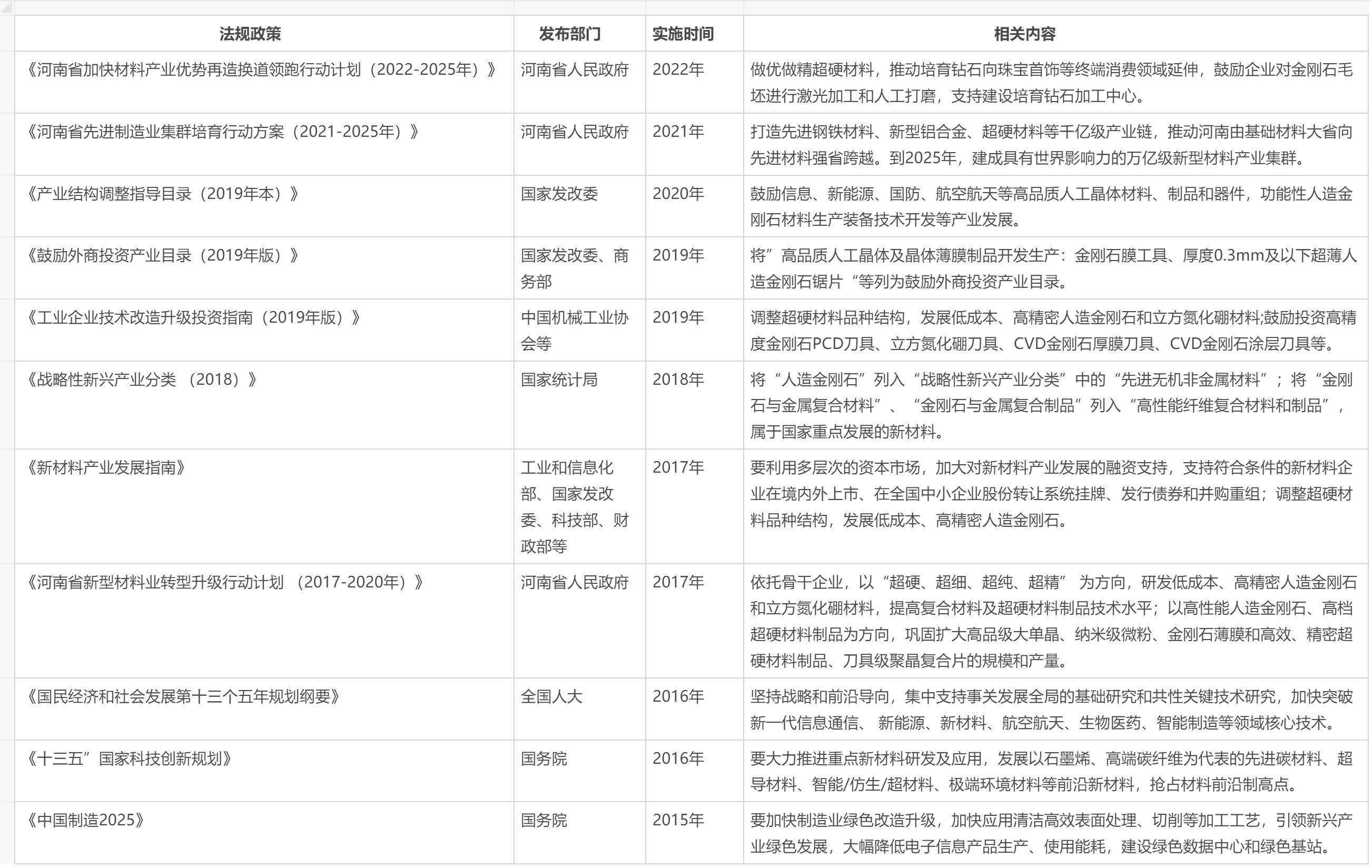The image size is (1372, 868).
Task: Select the 河南省先进制造业集群培育行动方案 policy cell
Action: click(x=264, y=145)
